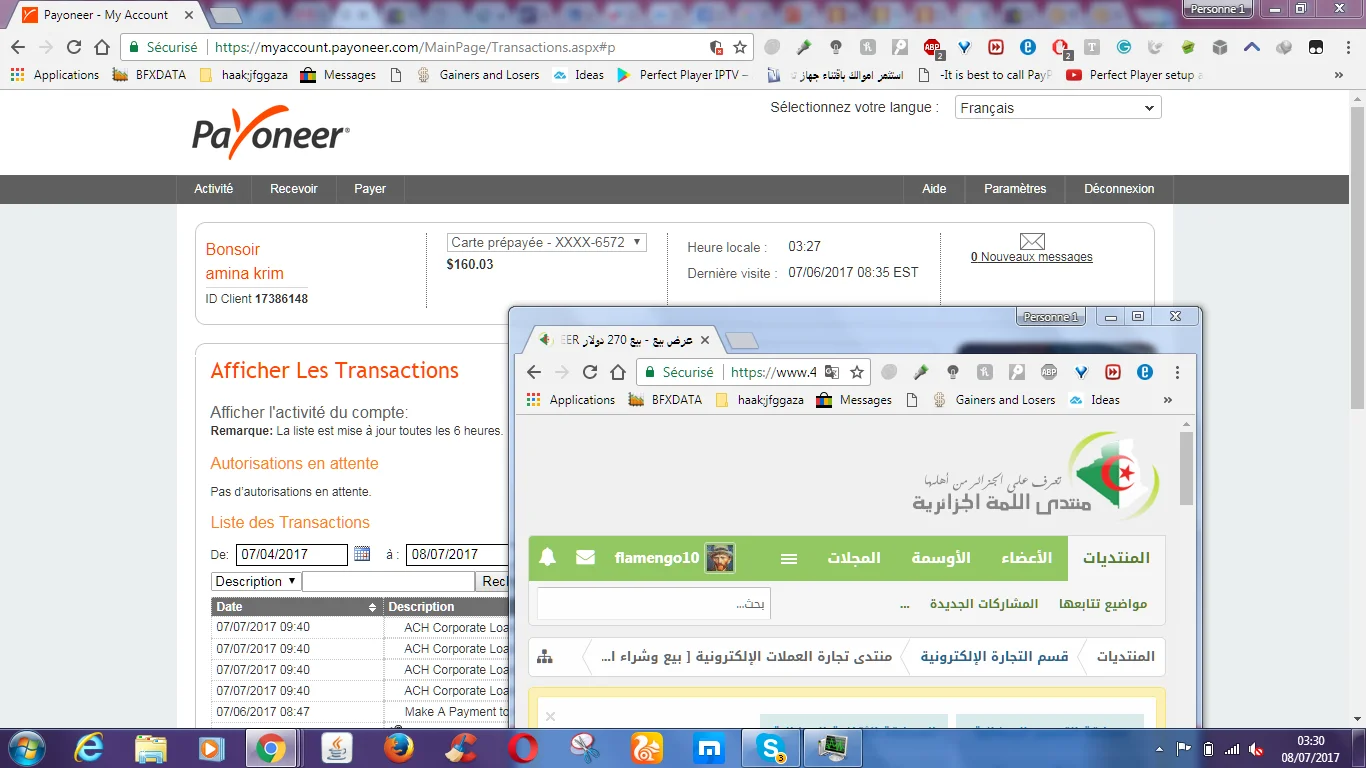The height and width of the screenshot is (768, 1366).
Task: Open notifications bell in the forum header
Action: pos(547,558)
